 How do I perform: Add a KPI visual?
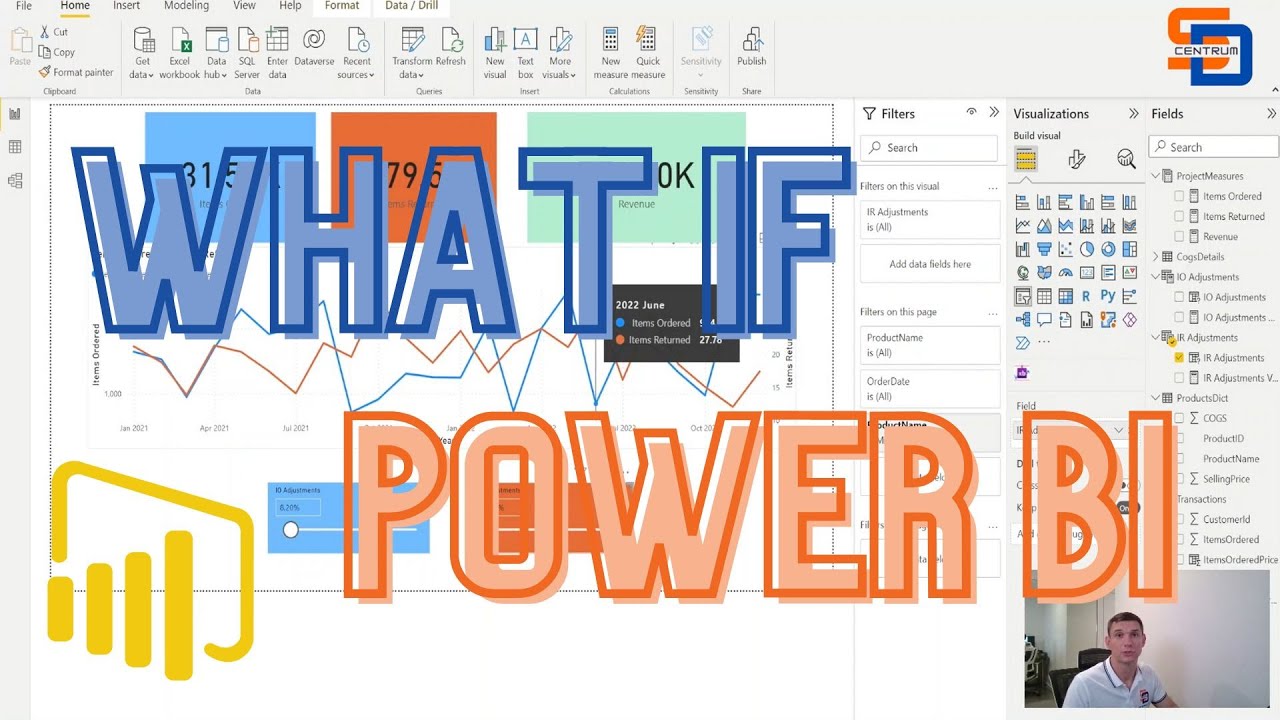1130,272
